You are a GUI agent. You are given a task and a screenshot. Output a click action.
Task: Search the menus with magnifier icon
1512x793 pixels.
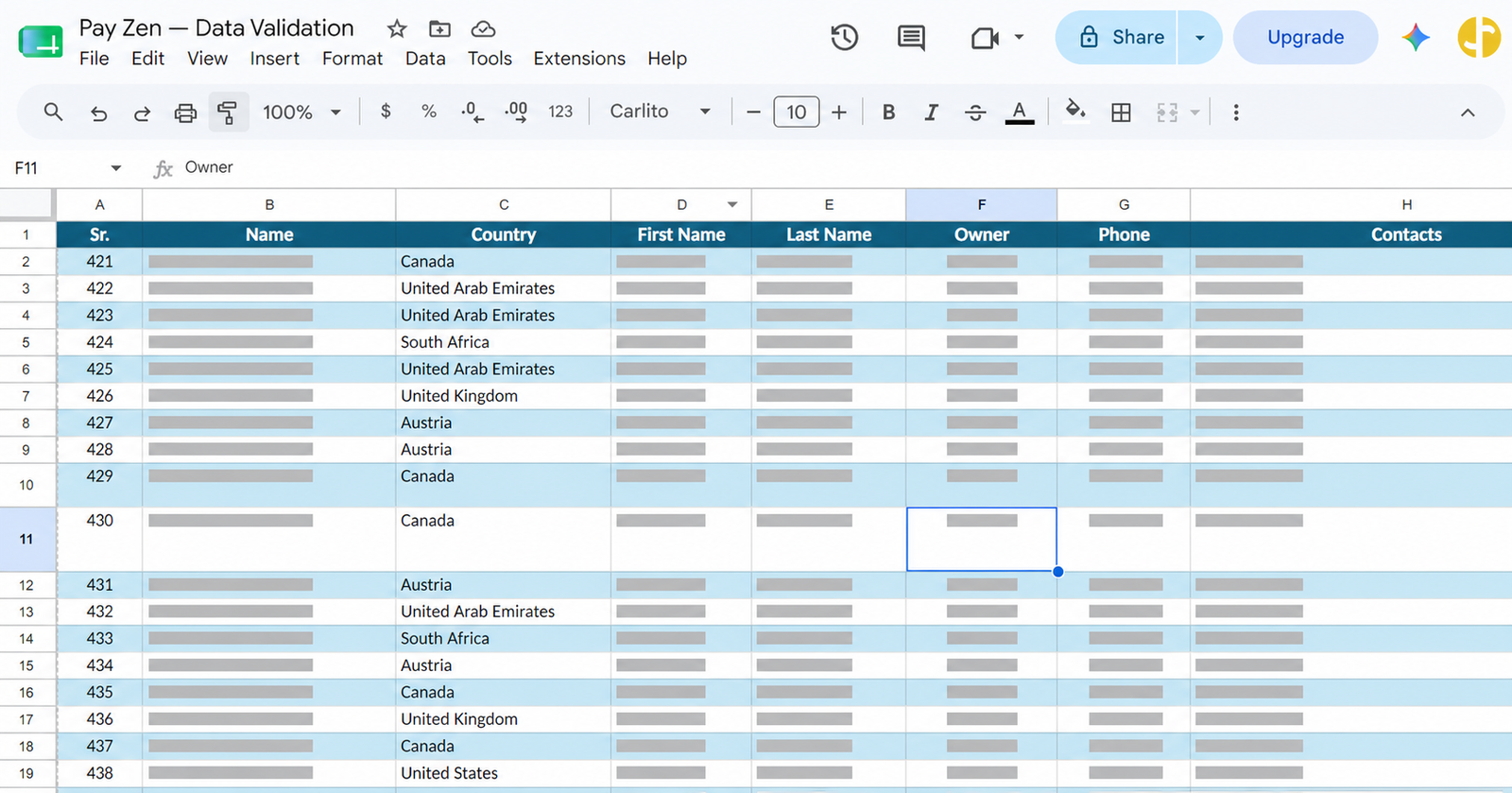(54, 112)
